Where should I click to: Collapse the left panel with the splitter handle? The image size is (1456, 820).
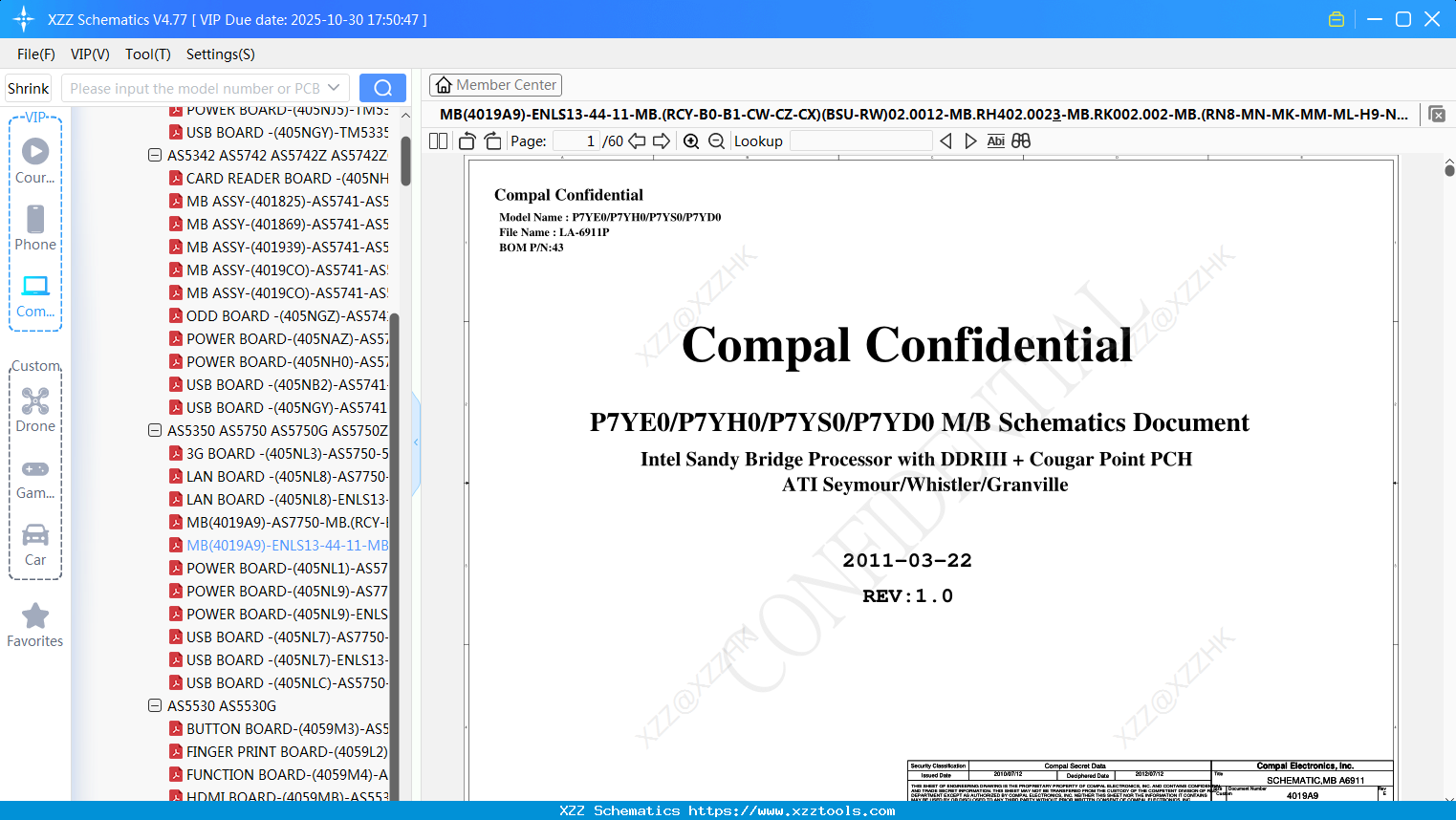tap(416, 442)
